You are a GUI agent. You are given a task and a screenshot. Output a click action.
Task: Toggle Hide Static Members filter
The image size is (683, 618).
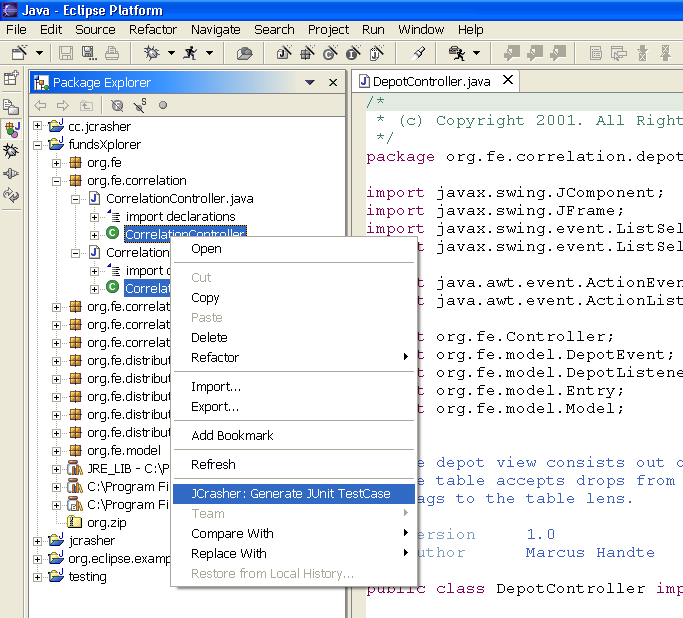tap(140, 105)
